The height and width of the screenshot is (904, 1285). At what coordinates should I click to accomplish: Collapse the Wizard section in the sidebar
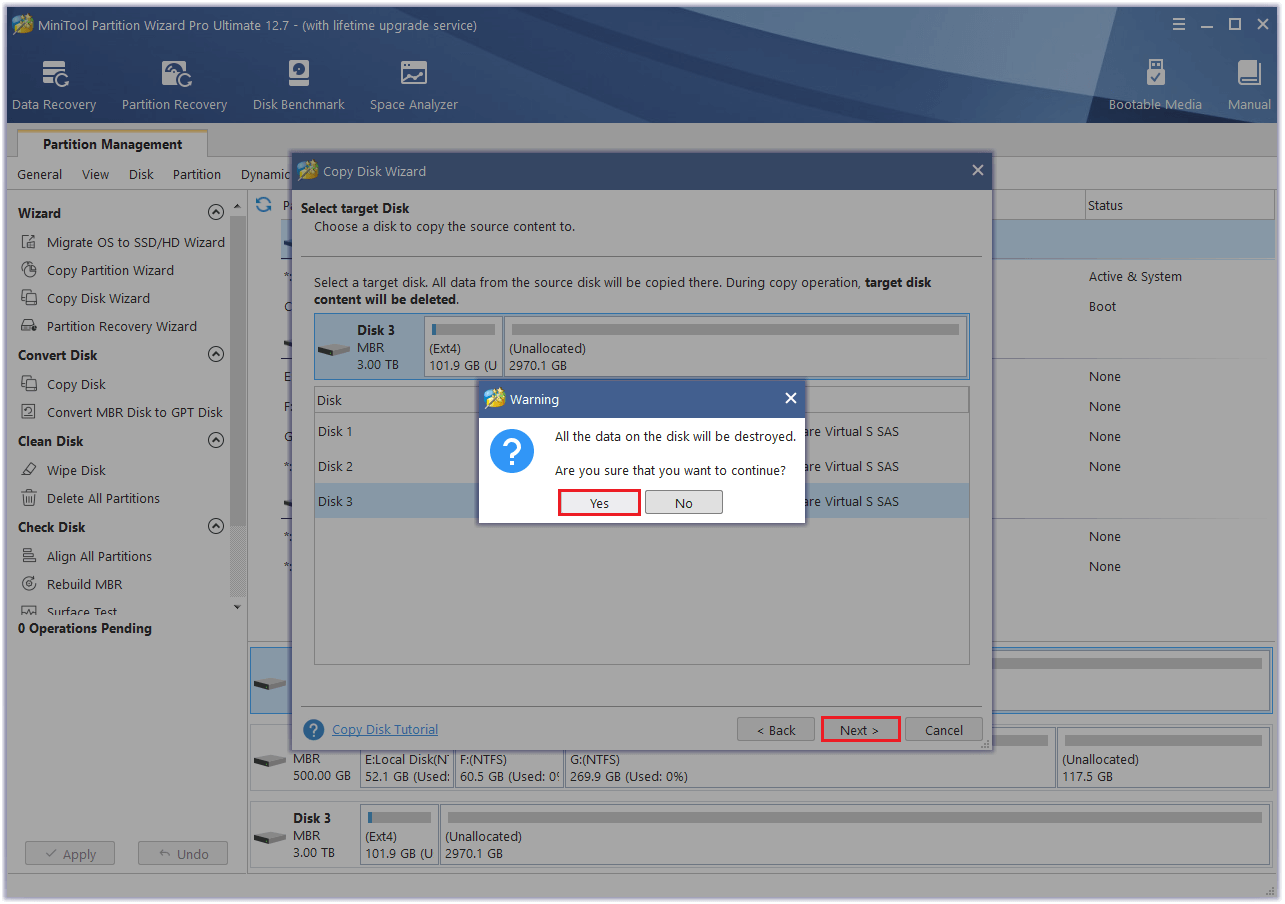click(215, 212)
